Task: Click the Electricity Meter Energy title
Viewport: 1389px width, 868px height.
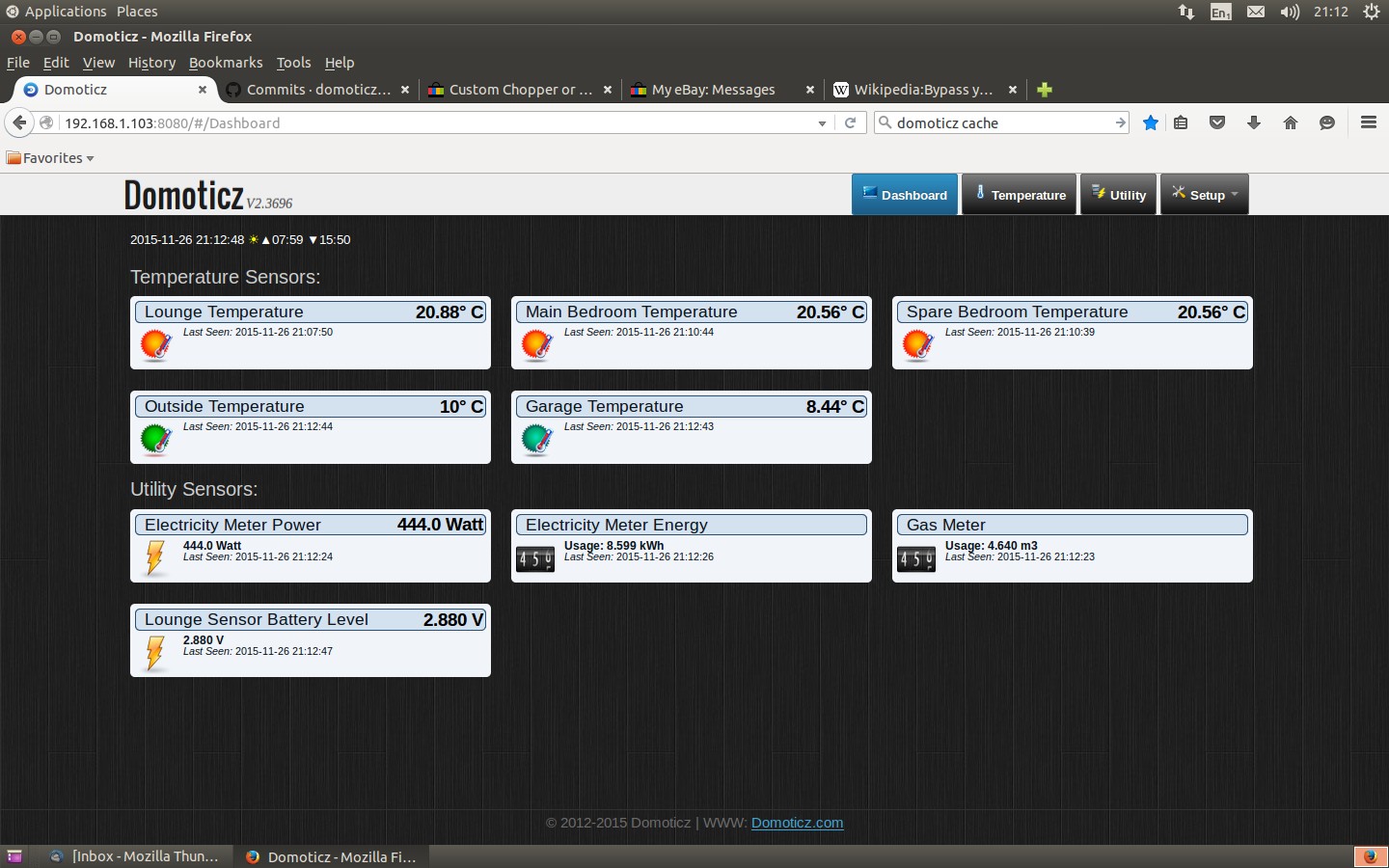Action: tap(616, 525)
